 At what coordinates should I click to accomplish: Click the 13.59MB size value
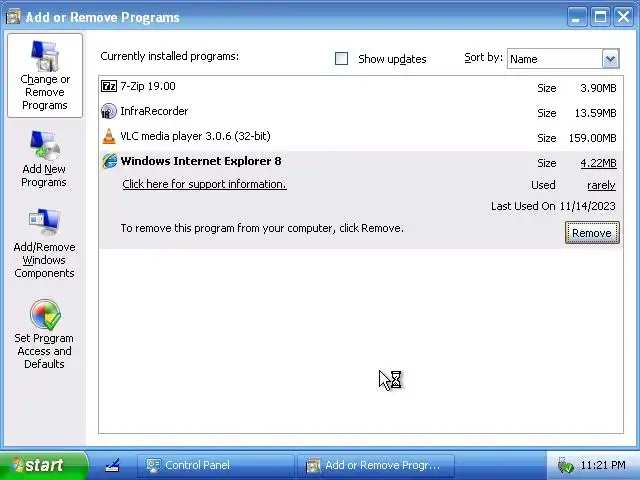pyautogui.click(x=596, y=113)
